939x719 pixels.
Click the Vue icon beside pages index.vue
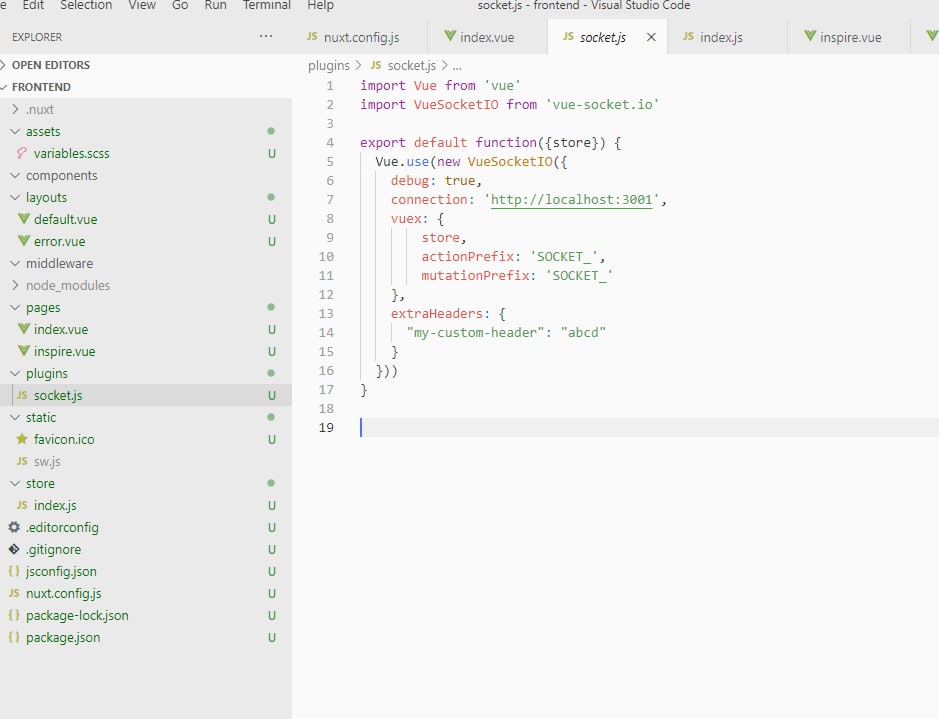(x=23, y=329)
